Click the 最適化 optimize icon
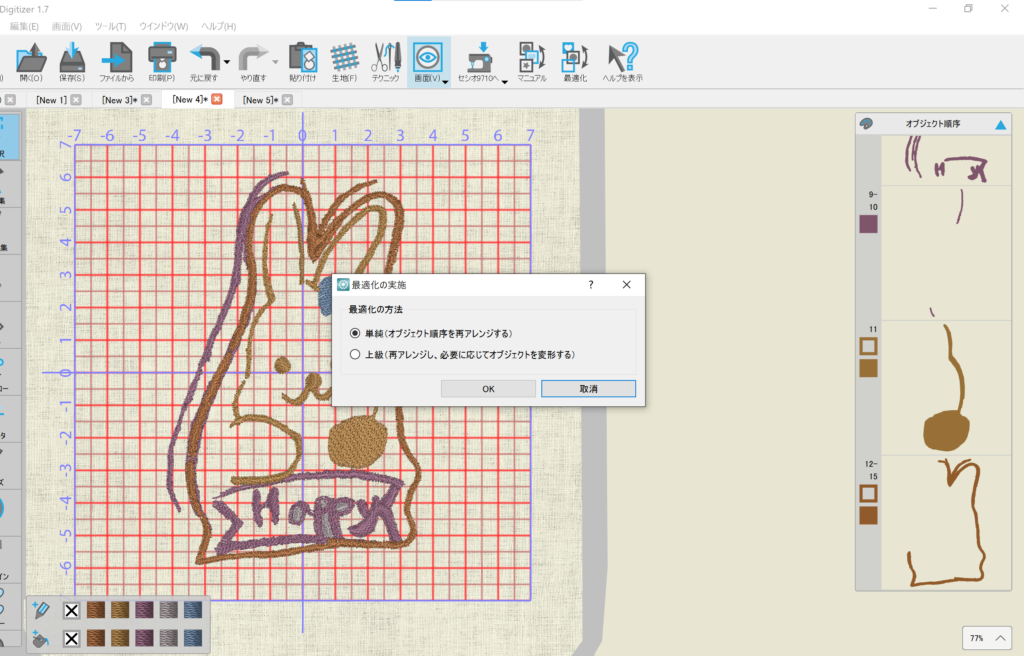Screen dimensions: 1024x656 [x=574, y=58]
